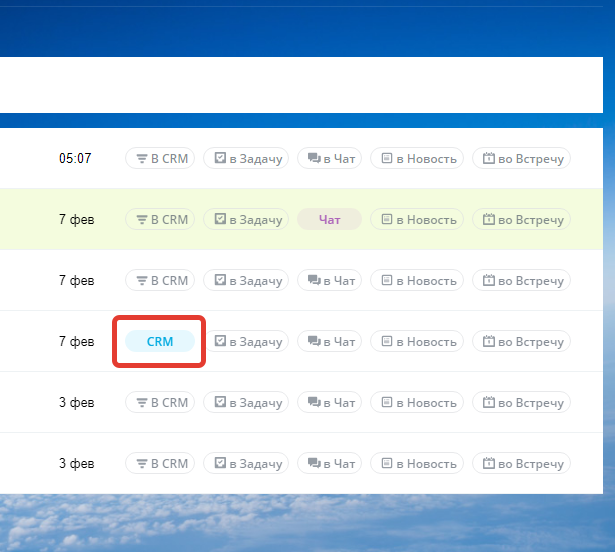Screen dimensions: 615x552
Task: Click 'в Задачу' in the last 3 фев row
Action: point(246,463)
